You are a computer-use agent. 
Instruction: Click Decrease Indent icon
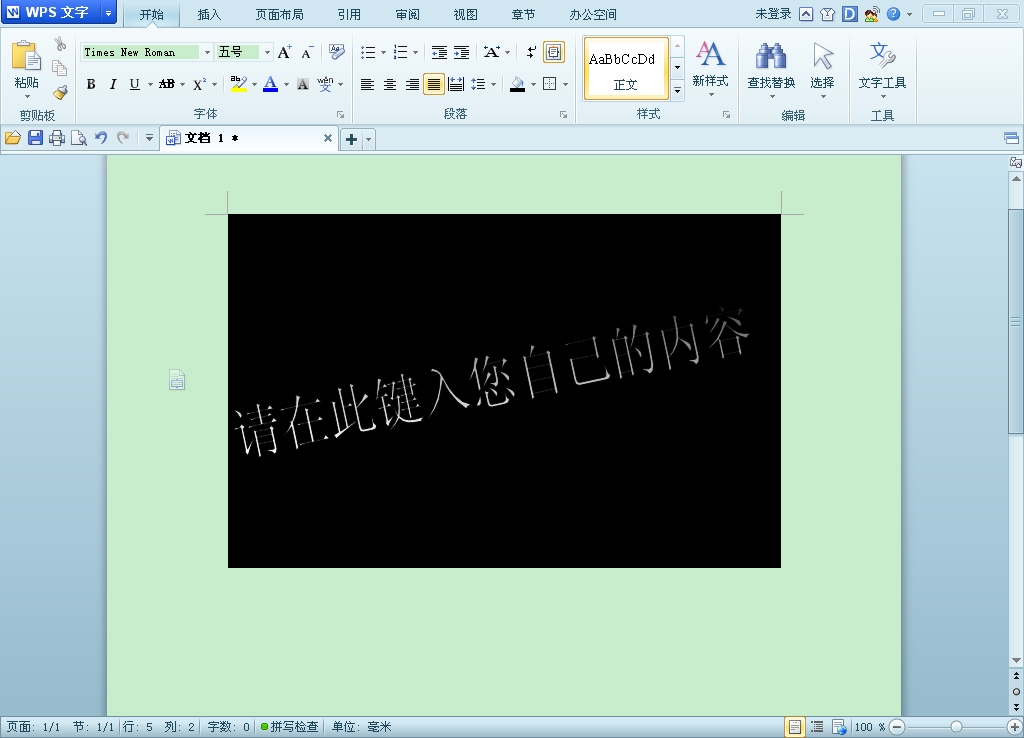439,52
